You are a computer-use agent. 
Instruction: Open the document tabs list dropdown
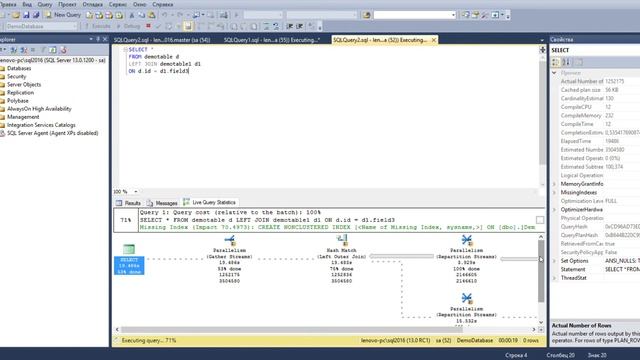click(542, 40)
